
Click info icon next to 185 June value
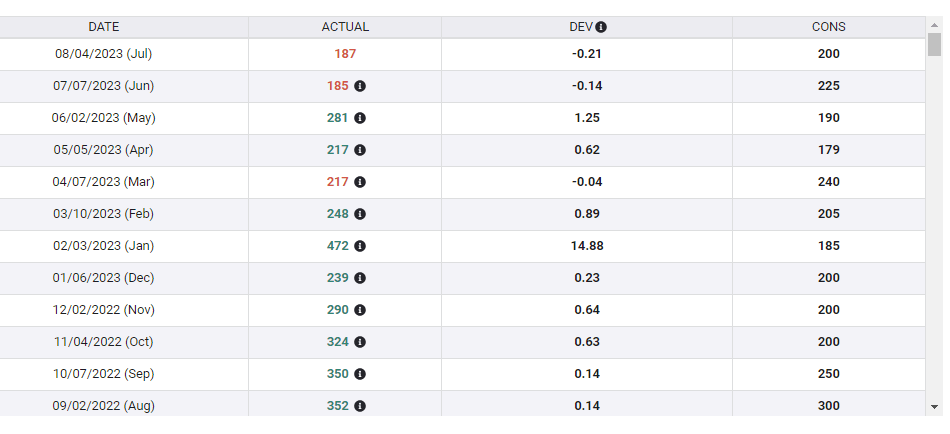[x=360, y=86]
